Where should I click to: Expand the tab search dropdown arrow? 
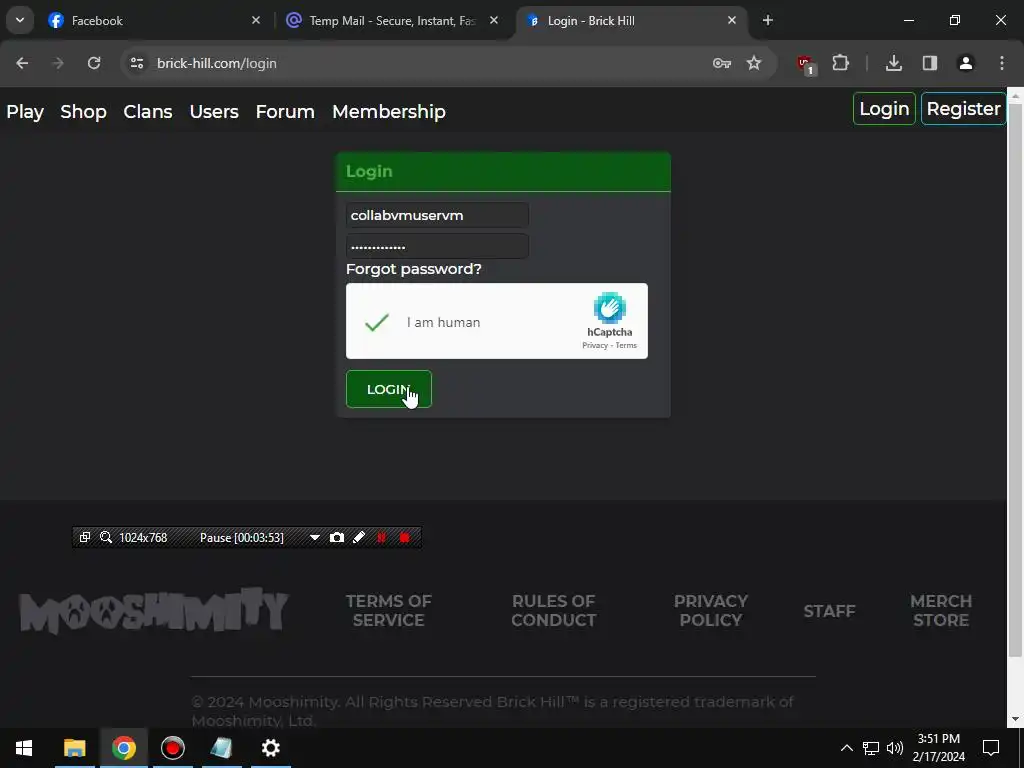pyautogui.click(x=20, y=20)
